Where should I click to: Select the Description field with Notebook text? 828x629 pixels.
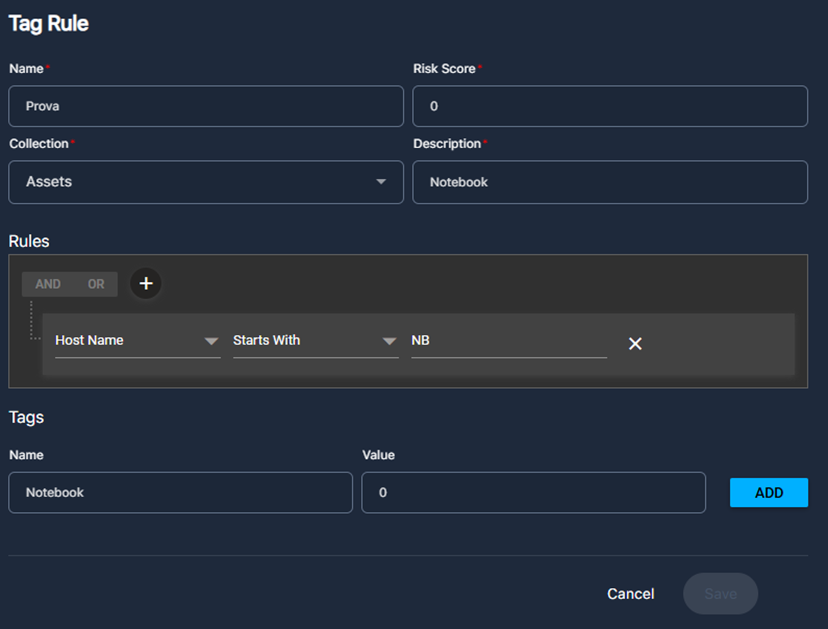609,182
